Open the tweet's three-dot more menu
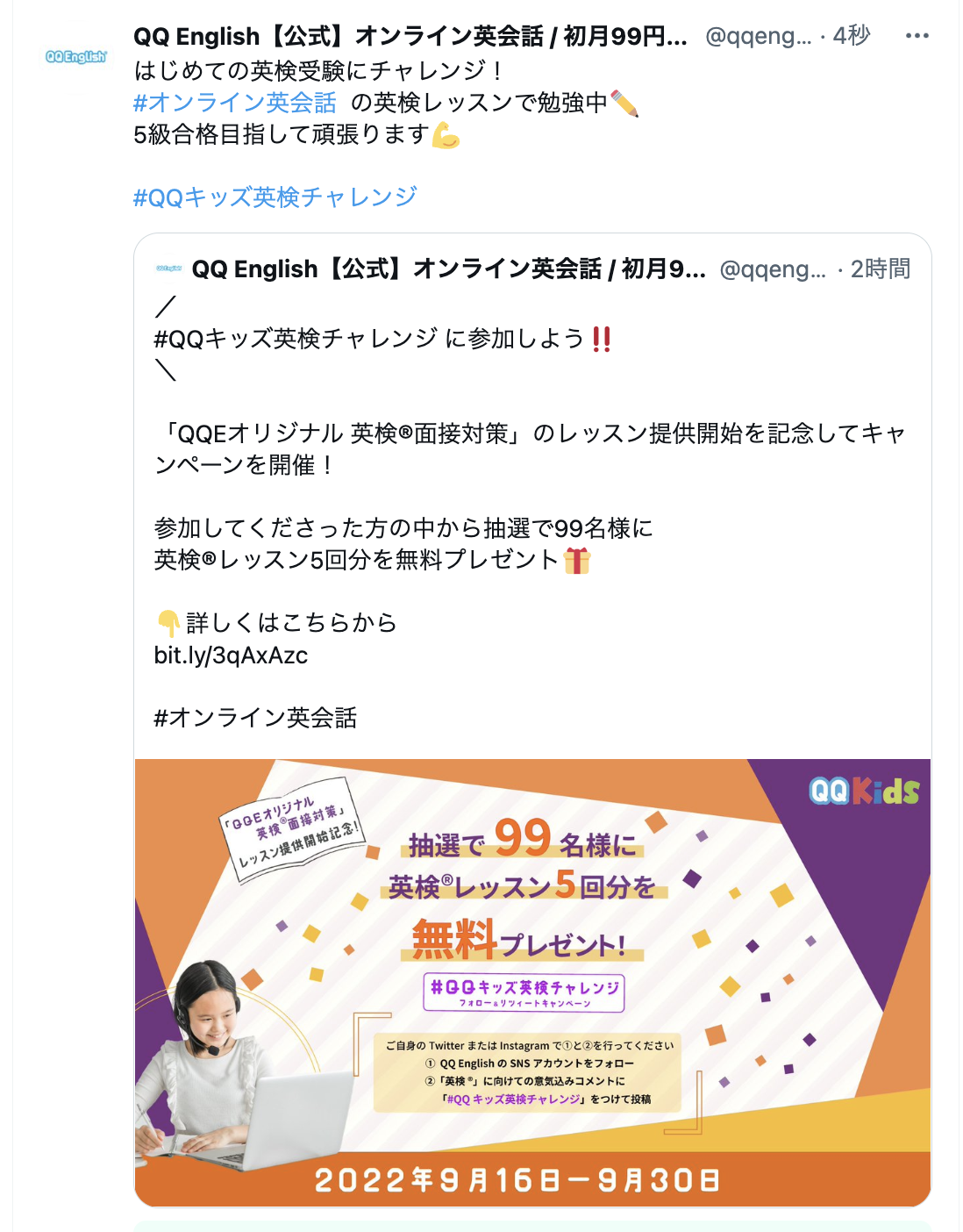Screen dimensions: 963x1232 (x=917, y=36)
